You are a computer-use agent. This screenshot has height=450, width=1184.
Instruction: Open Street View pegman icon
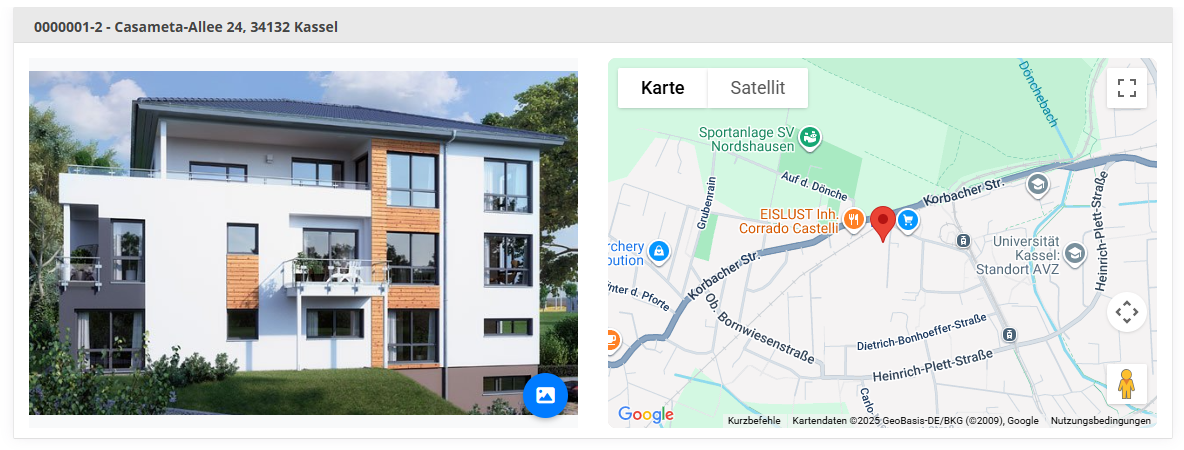(1127, 384)
